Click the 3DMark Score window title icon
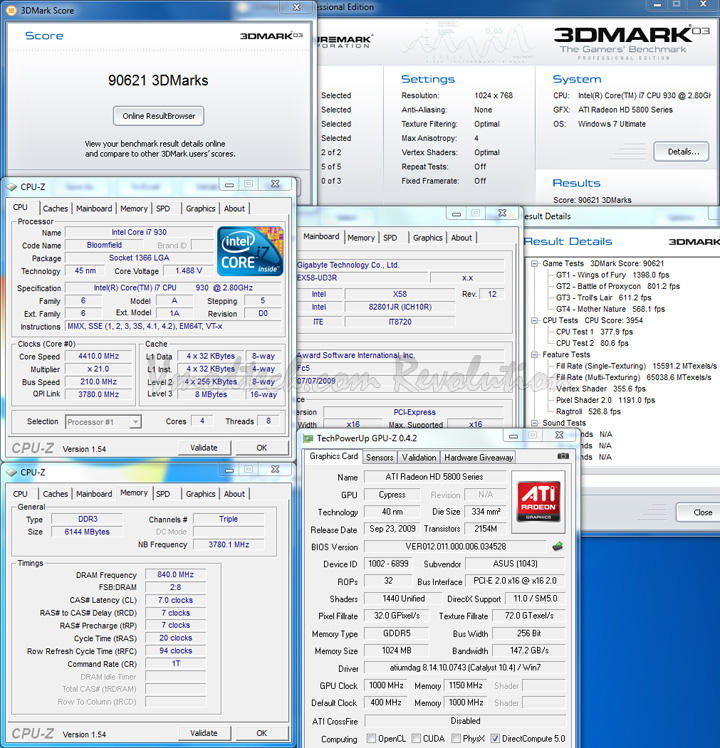 point(11,10)
